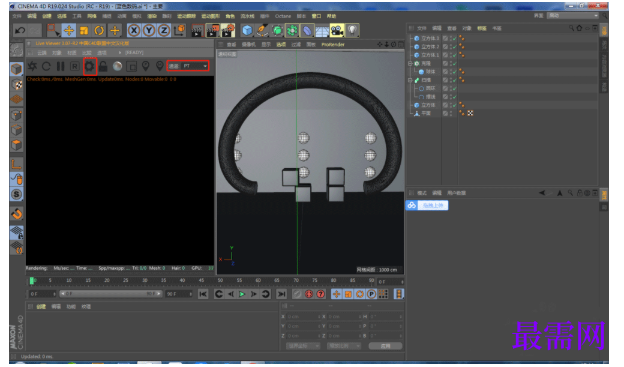This screenshot has width=624, height=367.
Task: Open the material manager Create menu
Action: pyautogui.click(x=41, y=306)
